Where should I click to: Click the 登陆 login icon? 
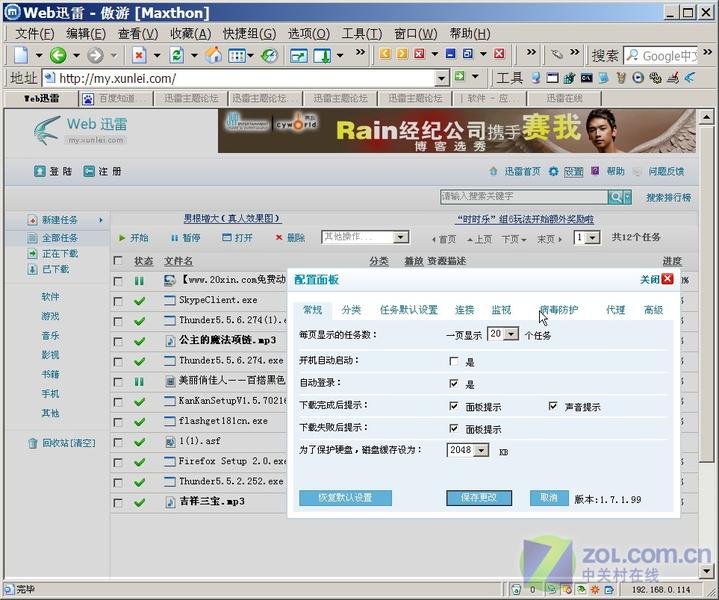point(40,171)
